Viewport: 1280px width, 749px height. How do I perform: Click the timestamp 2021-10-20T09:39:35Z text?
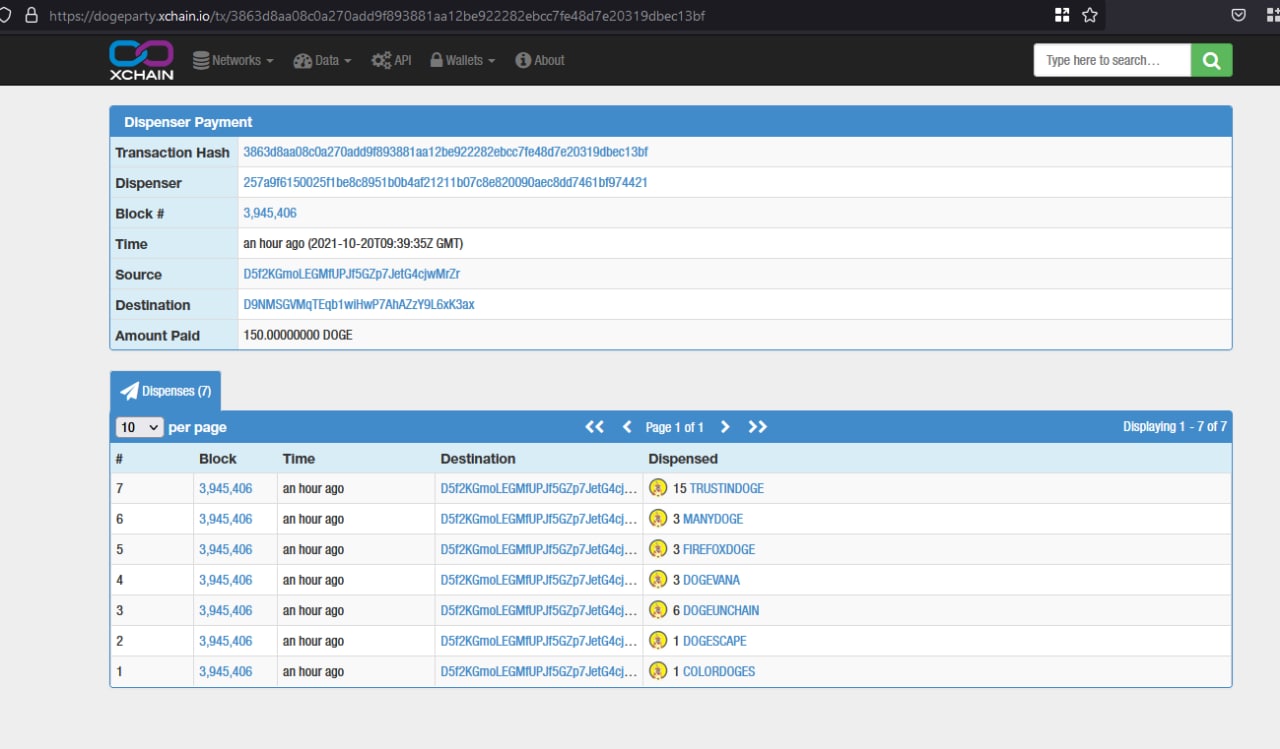(385, 243)
